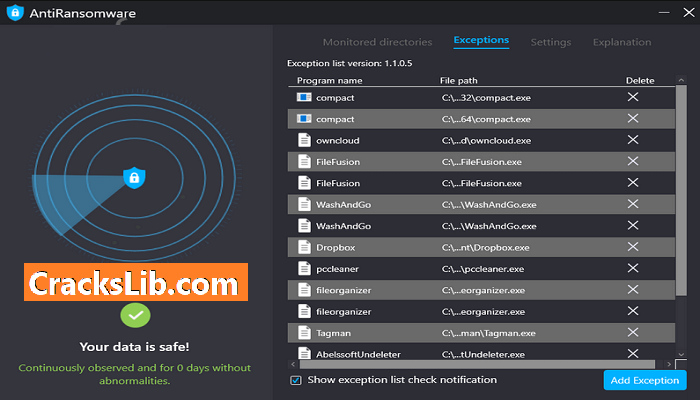This screenshot has height=400, width=700.
Task: Select the Dropbox program name
Action: (336, 247)
